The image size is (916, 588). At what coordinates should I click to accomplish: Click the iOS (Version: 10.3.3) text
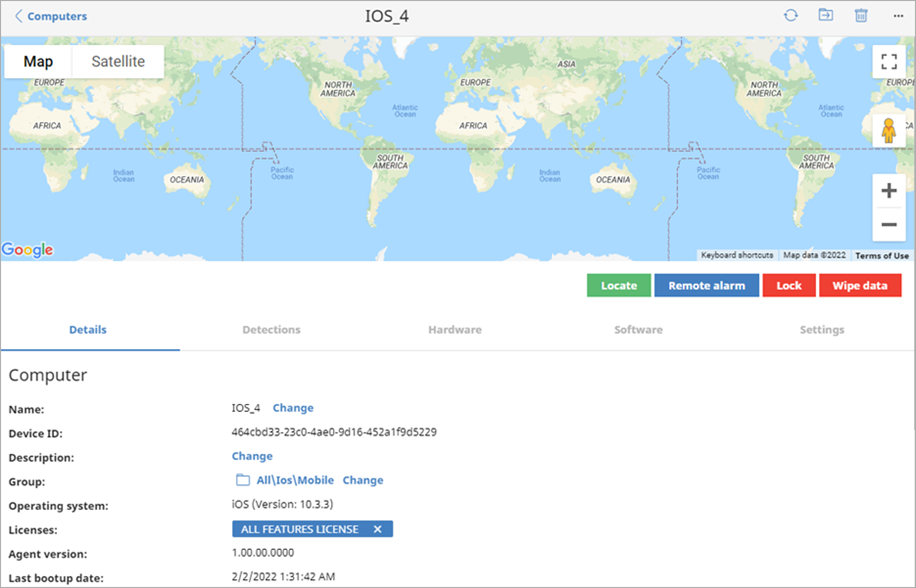(282, 504)
